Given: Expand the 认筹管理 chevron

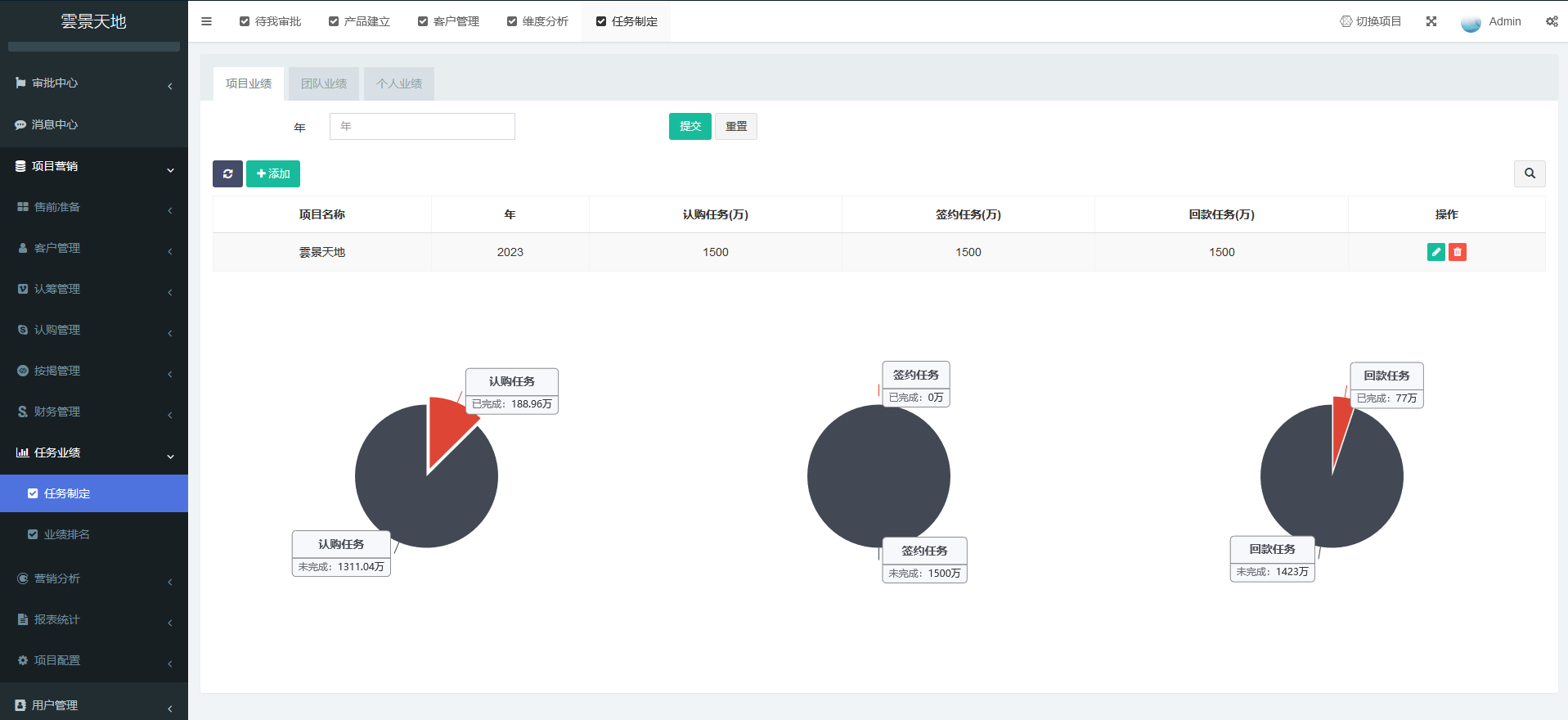Looking at the screenshot, I should tap(170, 292).
